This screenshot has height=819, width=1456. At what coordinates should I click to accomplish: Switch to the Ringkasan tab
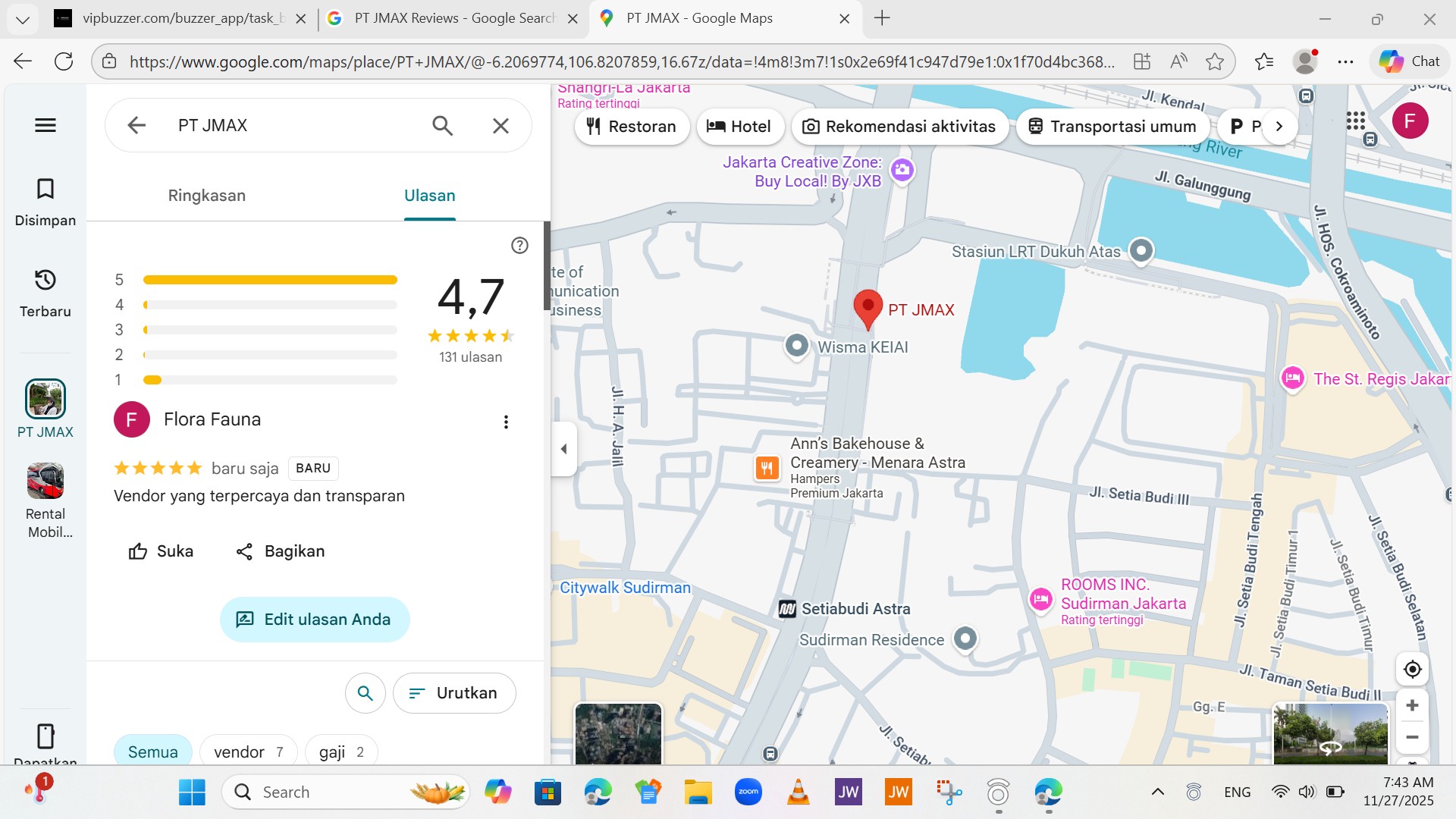[x=206, y=196]
